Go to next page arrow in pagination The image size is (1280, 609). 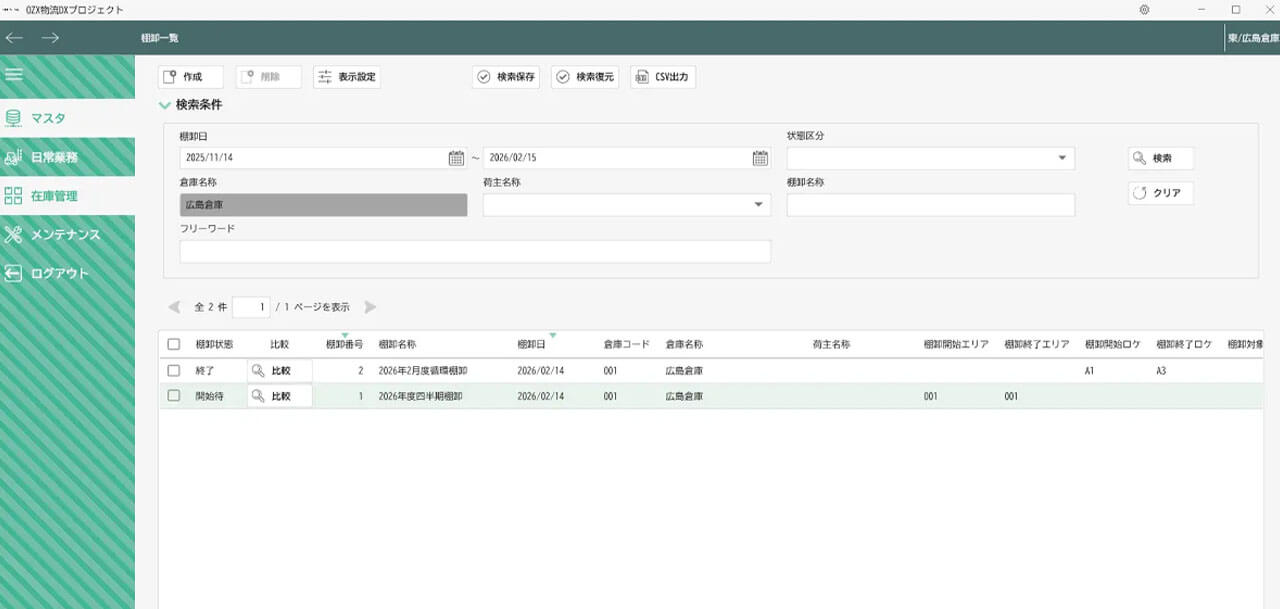(x=371, y=307)
